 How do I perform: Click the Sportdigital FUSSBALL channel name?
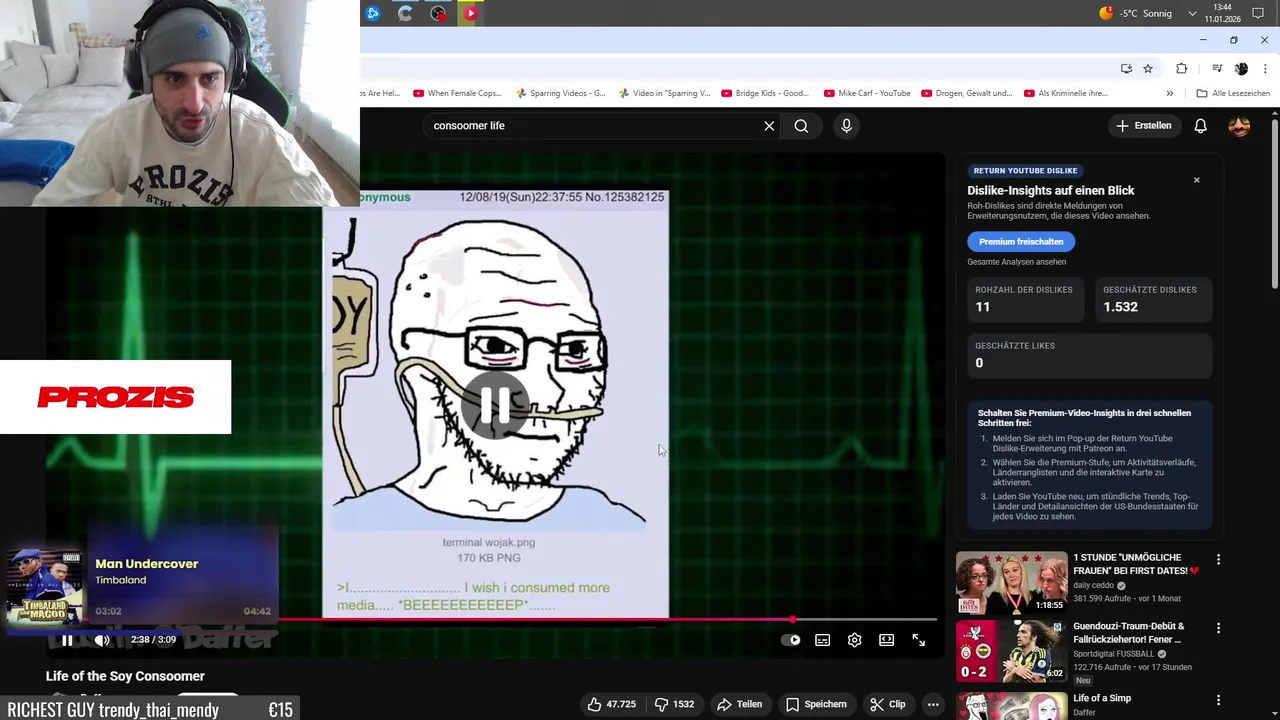pos(1114,654)
